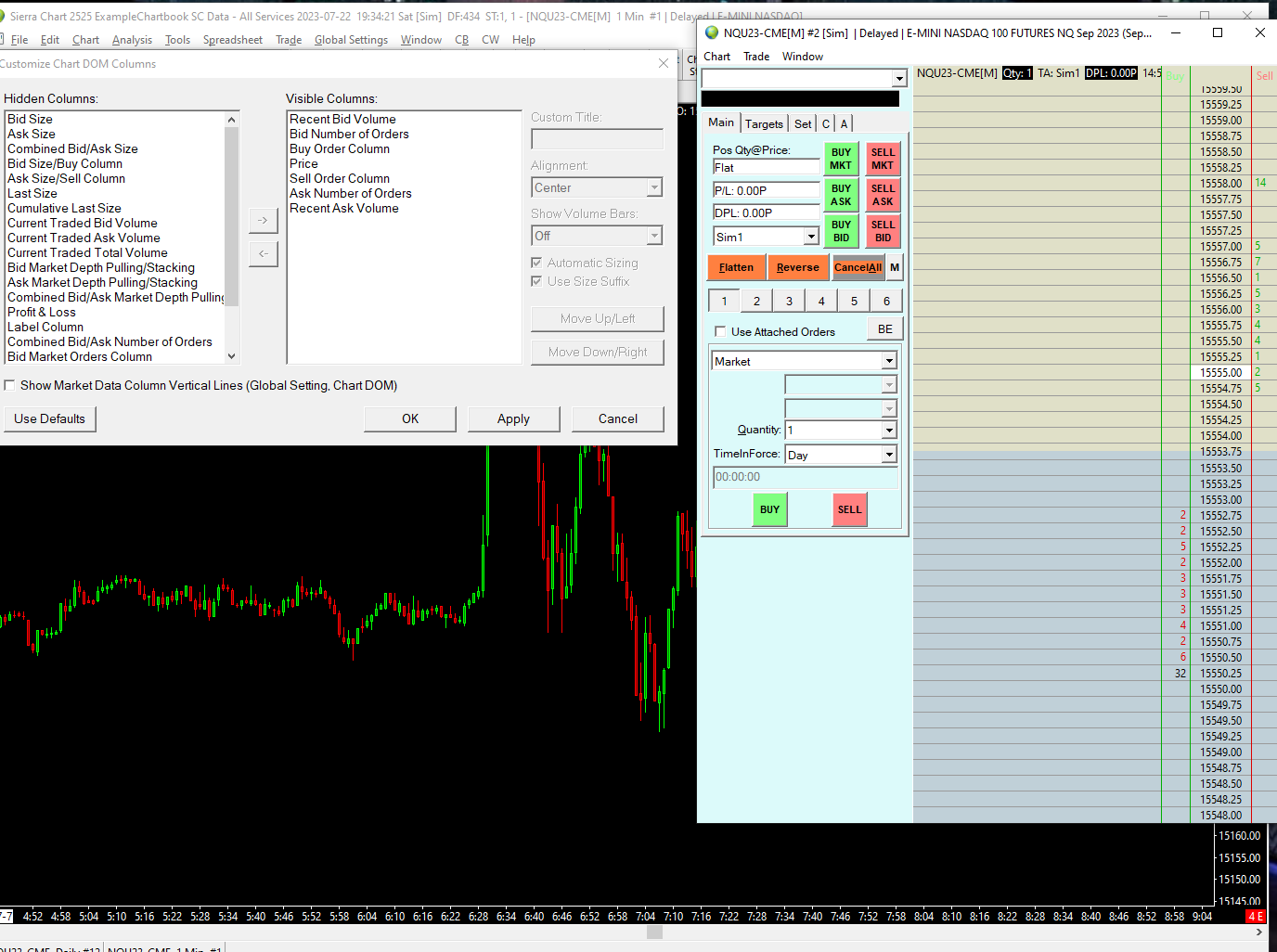Click the red SELL button at bottom

click(x=849, y=509)
